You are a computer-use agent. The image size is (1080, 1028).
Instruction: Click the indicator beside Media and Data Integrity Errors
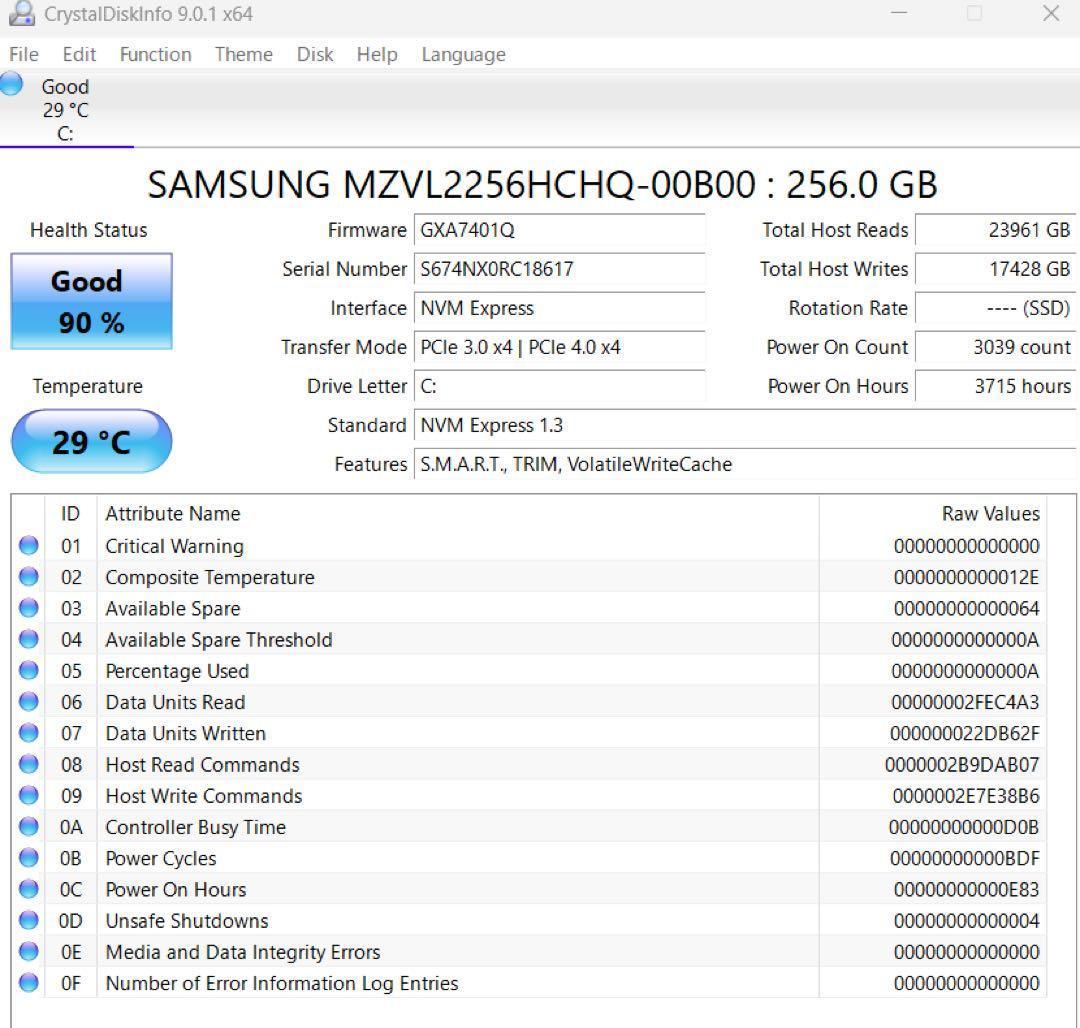29,951
